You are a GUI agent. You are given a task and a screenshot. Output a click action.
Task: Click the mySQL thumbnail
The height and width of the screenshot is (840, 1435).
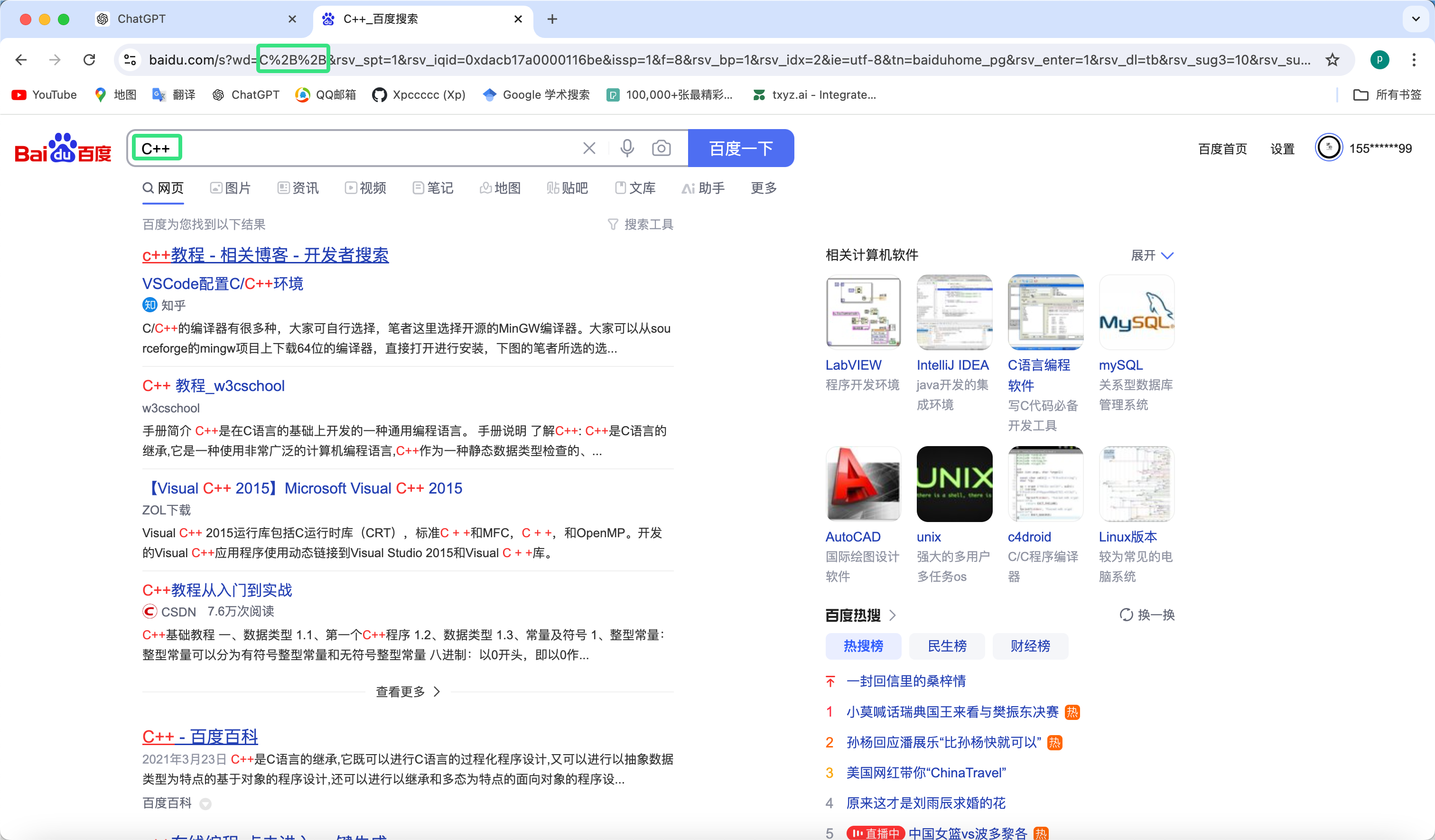click(x=1137, y=312)
